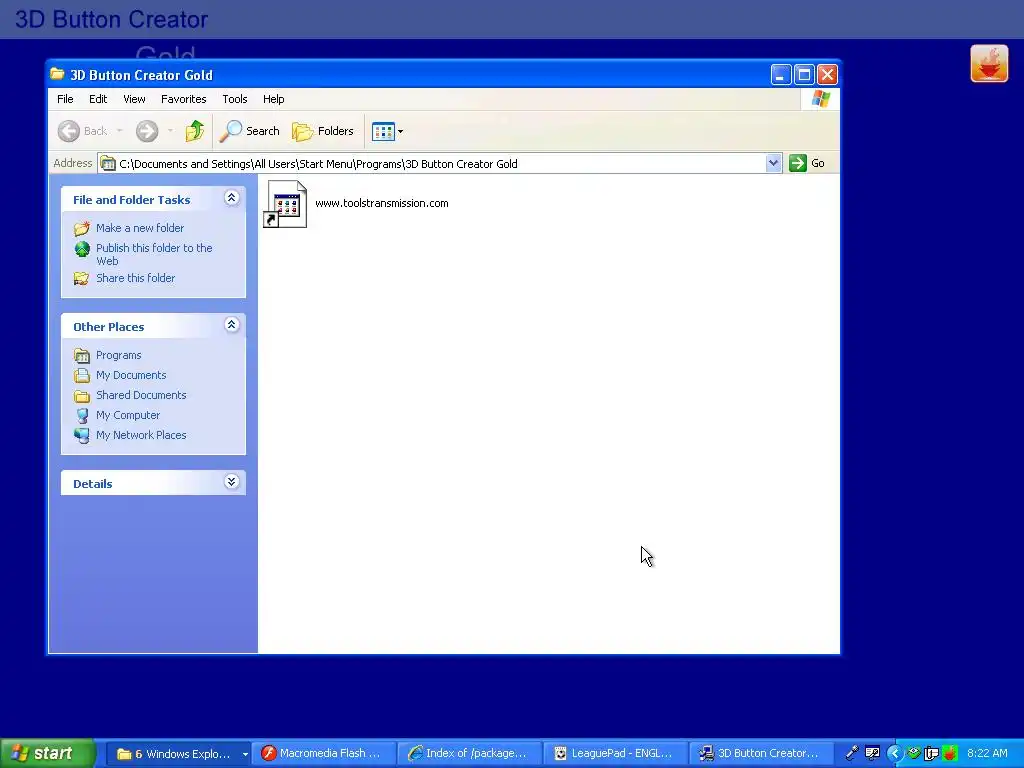1024x768 pixels.
Task: Click the Go button
Action: click(807, 163)
